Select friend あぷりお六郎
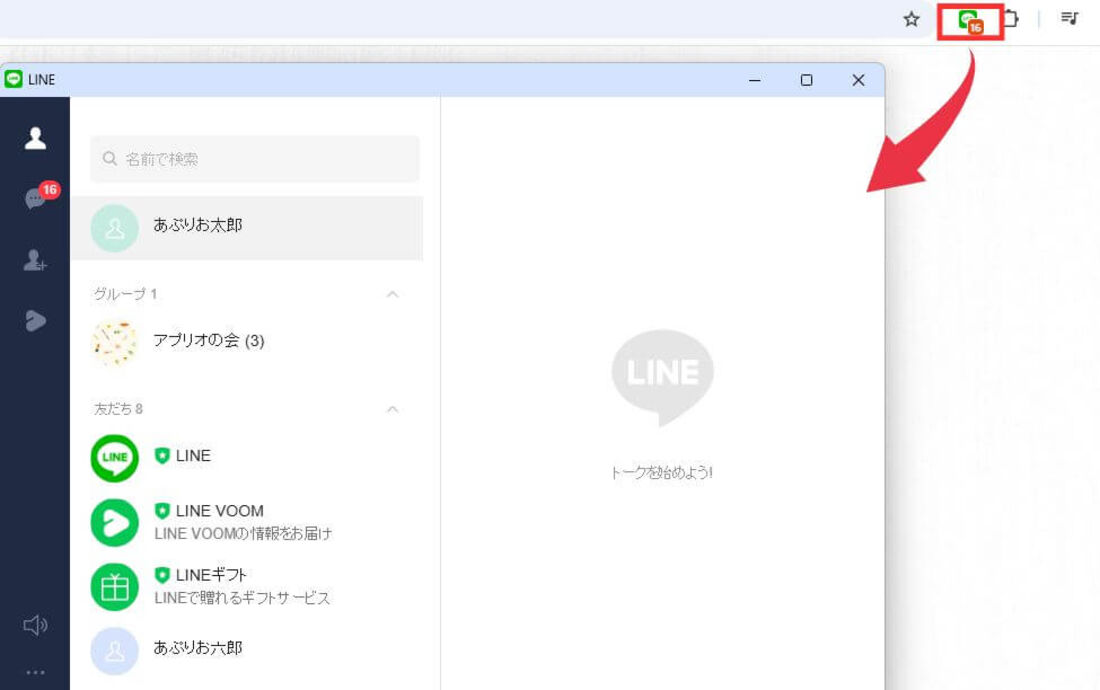1100x690 pixels. tap(247, 651)
